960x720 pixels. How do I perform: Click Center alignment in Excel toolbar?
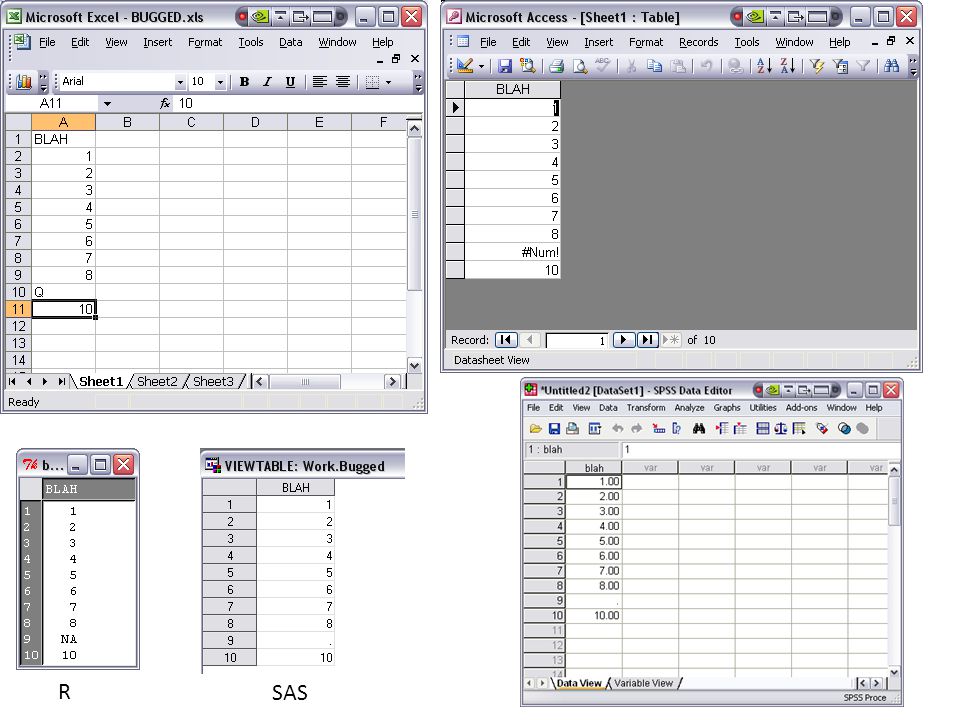click(343, 81)
